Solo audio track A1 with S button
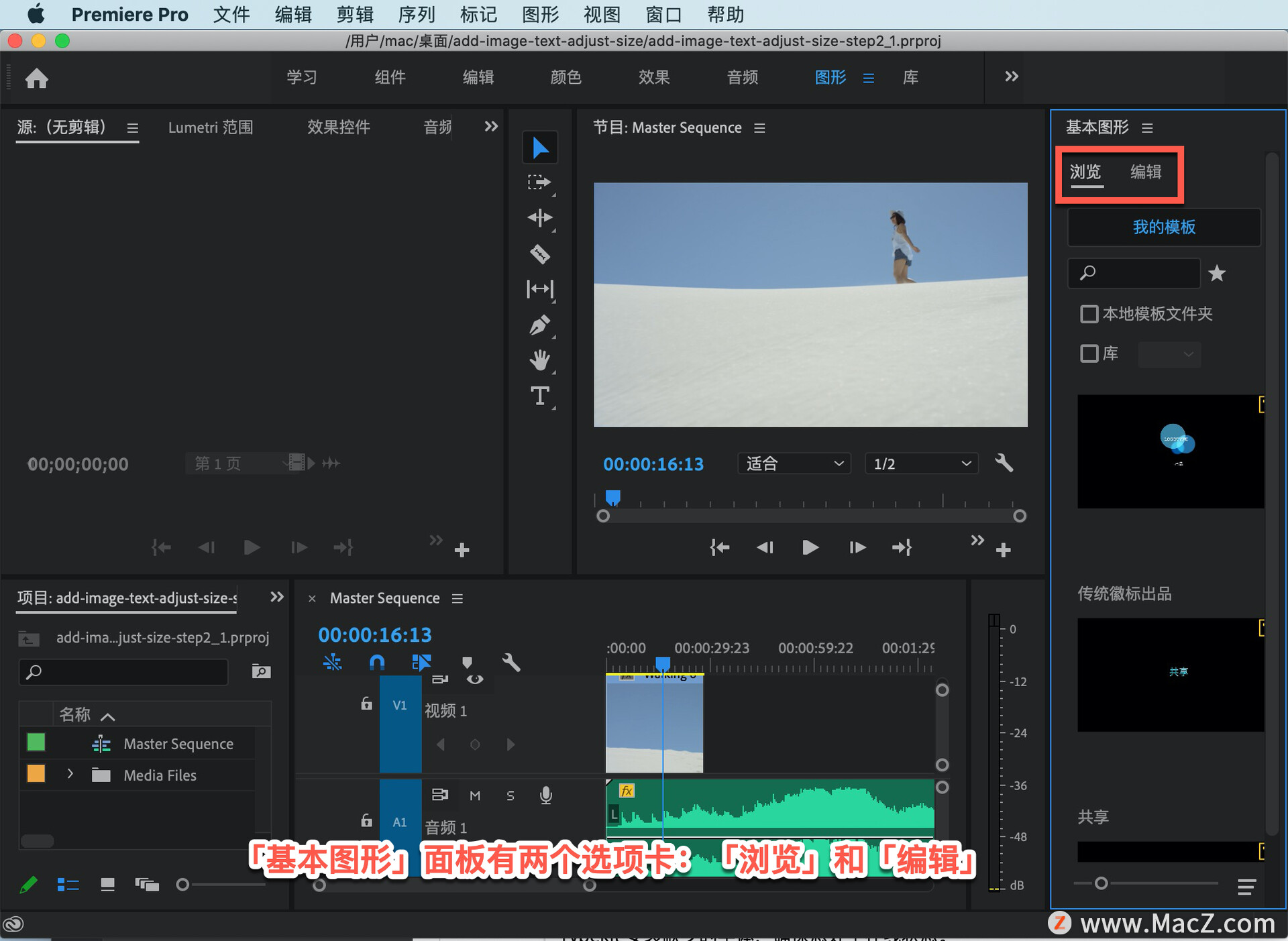1288x941 pixels. [511, 795]
